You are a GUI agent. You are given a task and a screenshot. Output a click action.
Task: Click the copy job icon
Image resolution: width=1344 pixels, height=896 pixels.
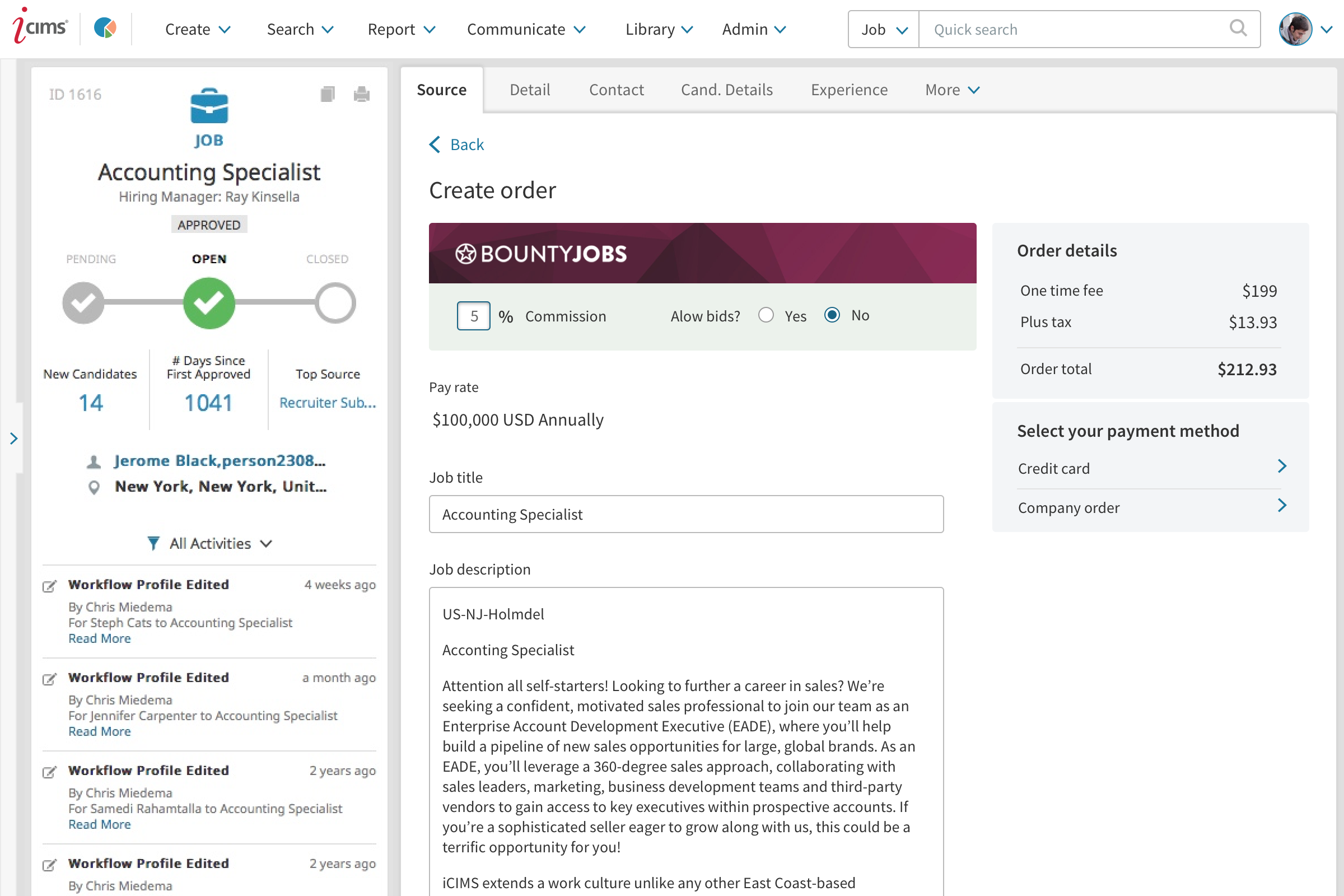(x=328, y=94)
